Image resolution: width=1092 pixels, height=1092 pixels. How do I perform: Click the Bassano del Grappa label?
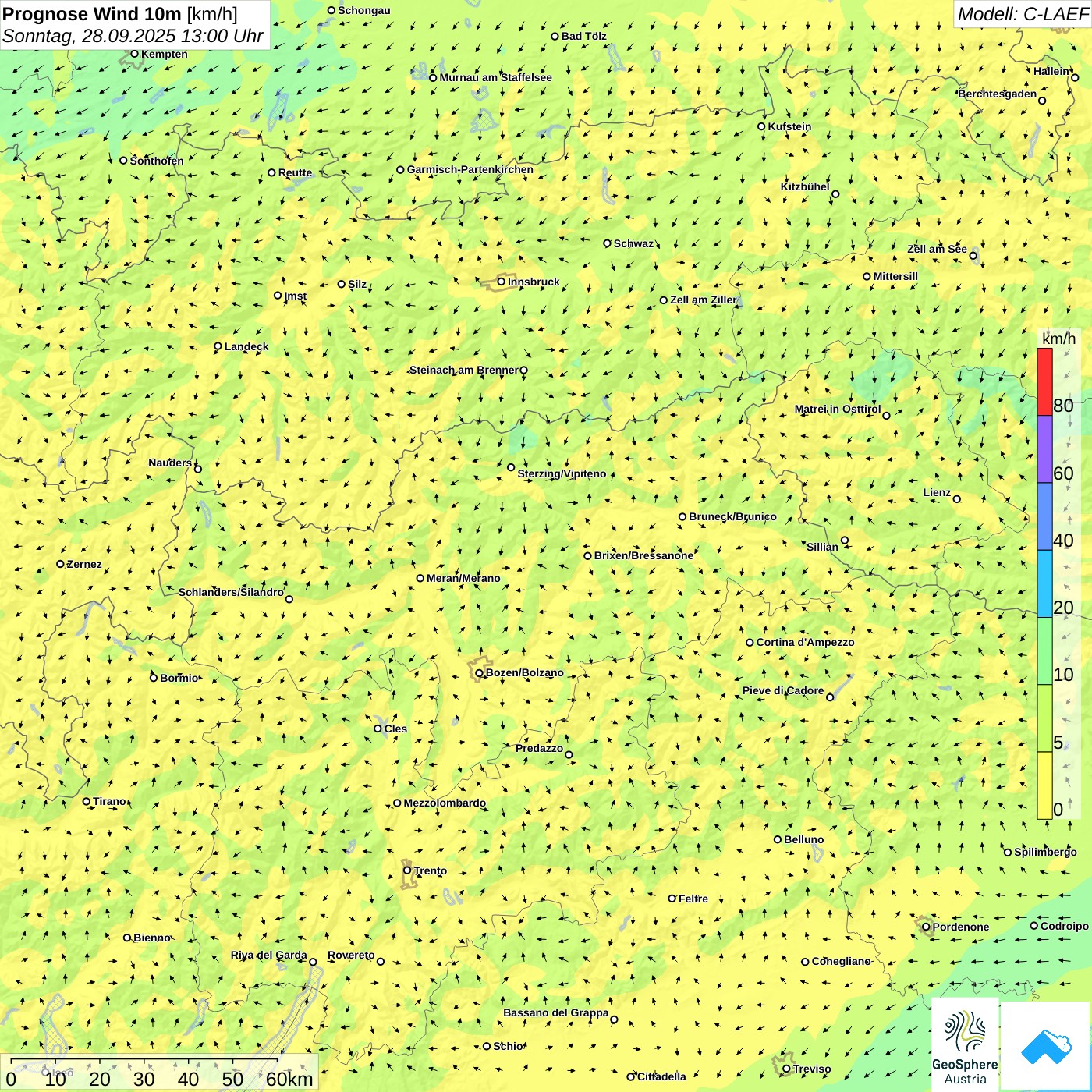556,1012
